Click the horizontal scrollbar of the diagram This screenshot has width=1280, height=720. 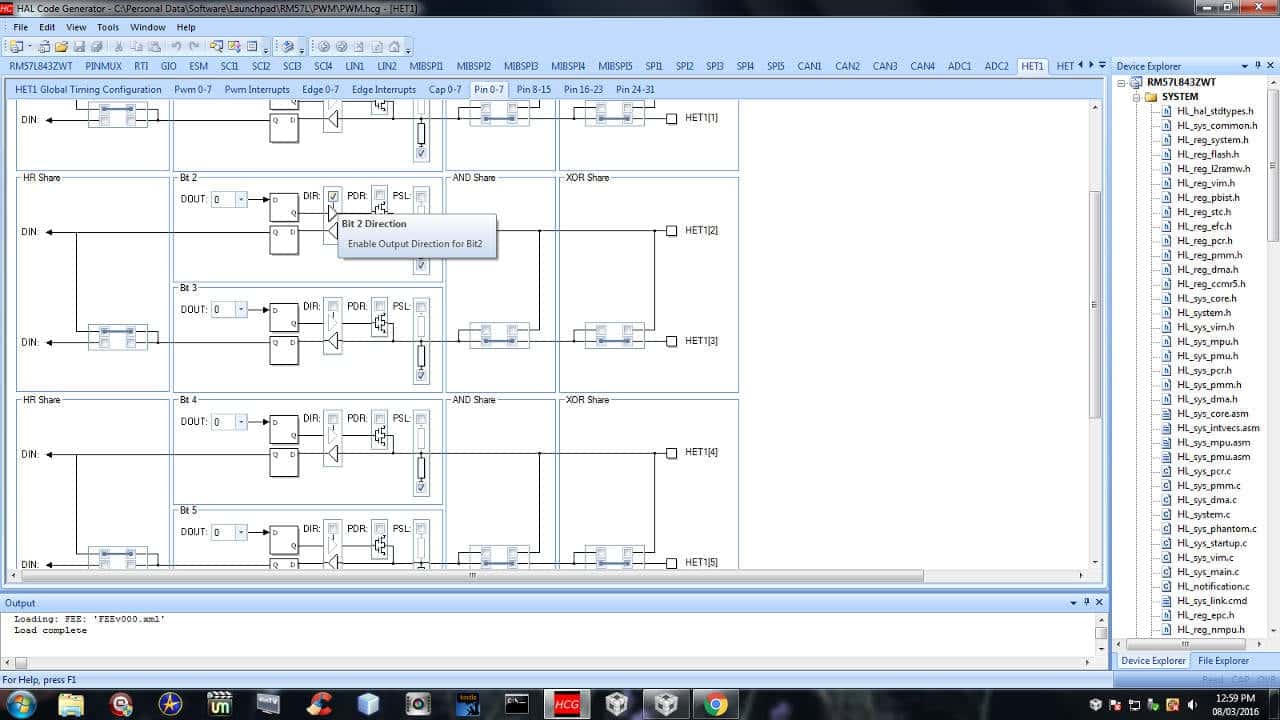tap(472, 576)
